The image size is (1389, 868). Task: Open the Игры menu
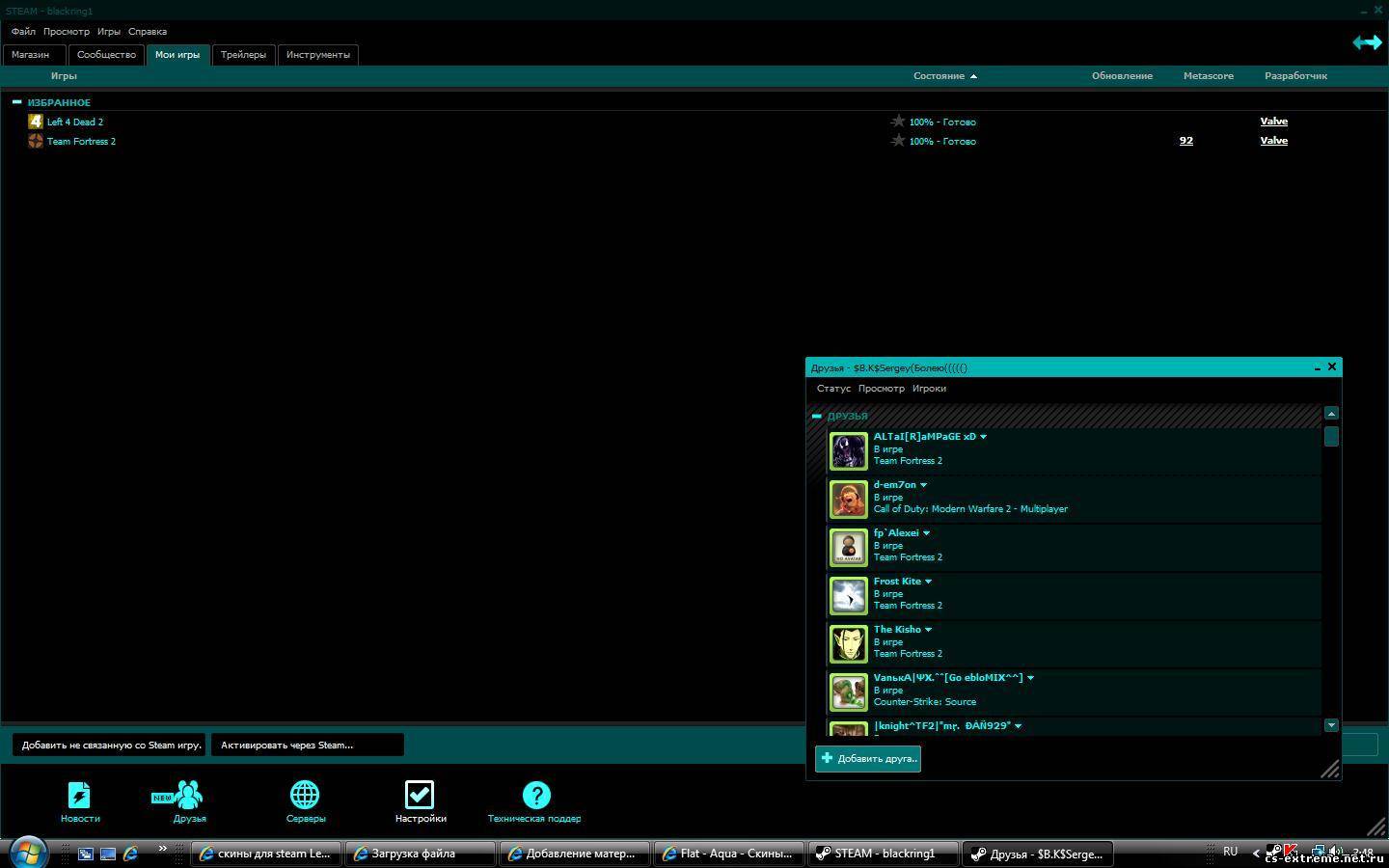pyautogui.click(x=109, y=31)
